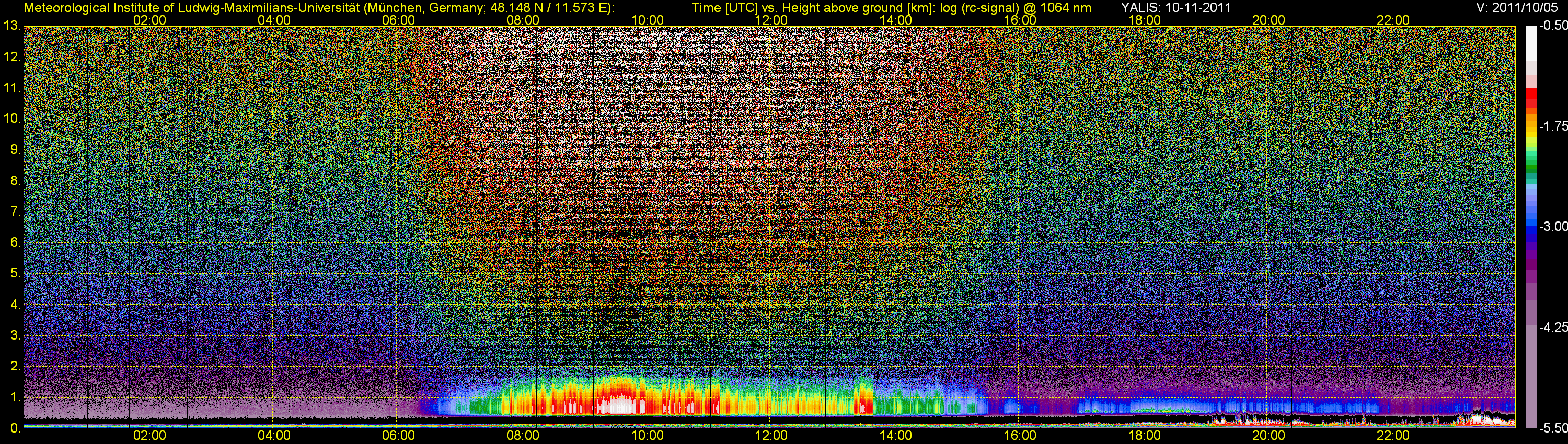Click the 08:00 label on the top time axis
The width and height of the screenshot is (1568, 444).
523,20
